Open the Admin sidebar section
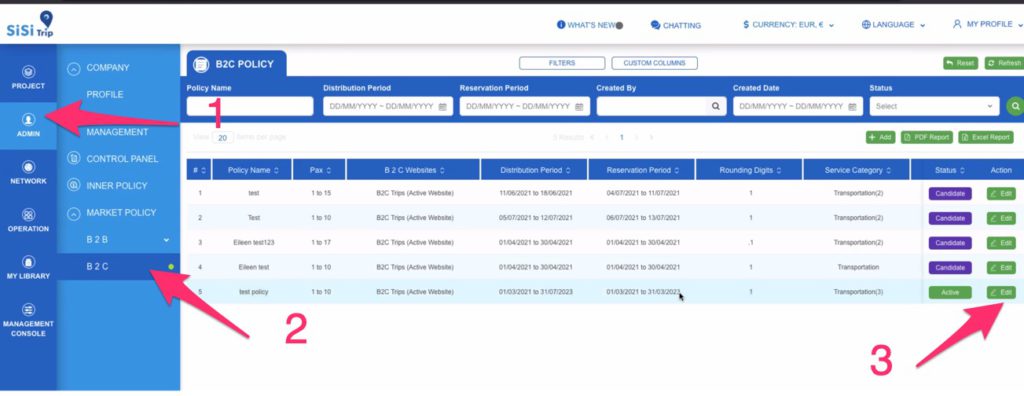The width and height of the screenshot is (1024, 396). [28, 125]
